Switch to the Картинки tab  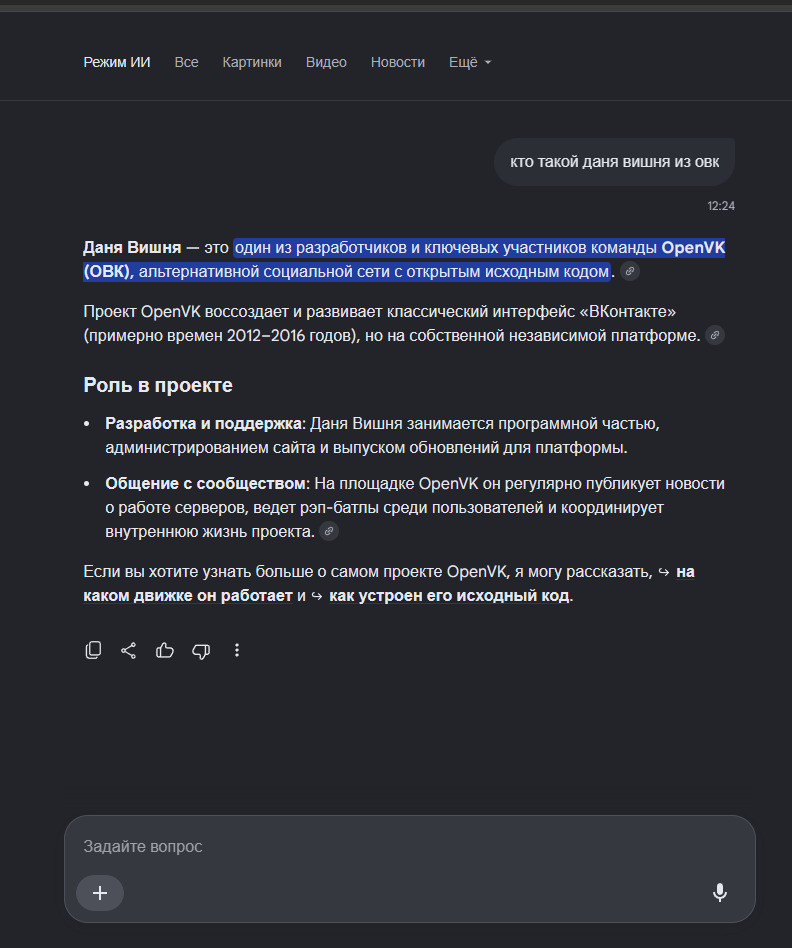252,62
